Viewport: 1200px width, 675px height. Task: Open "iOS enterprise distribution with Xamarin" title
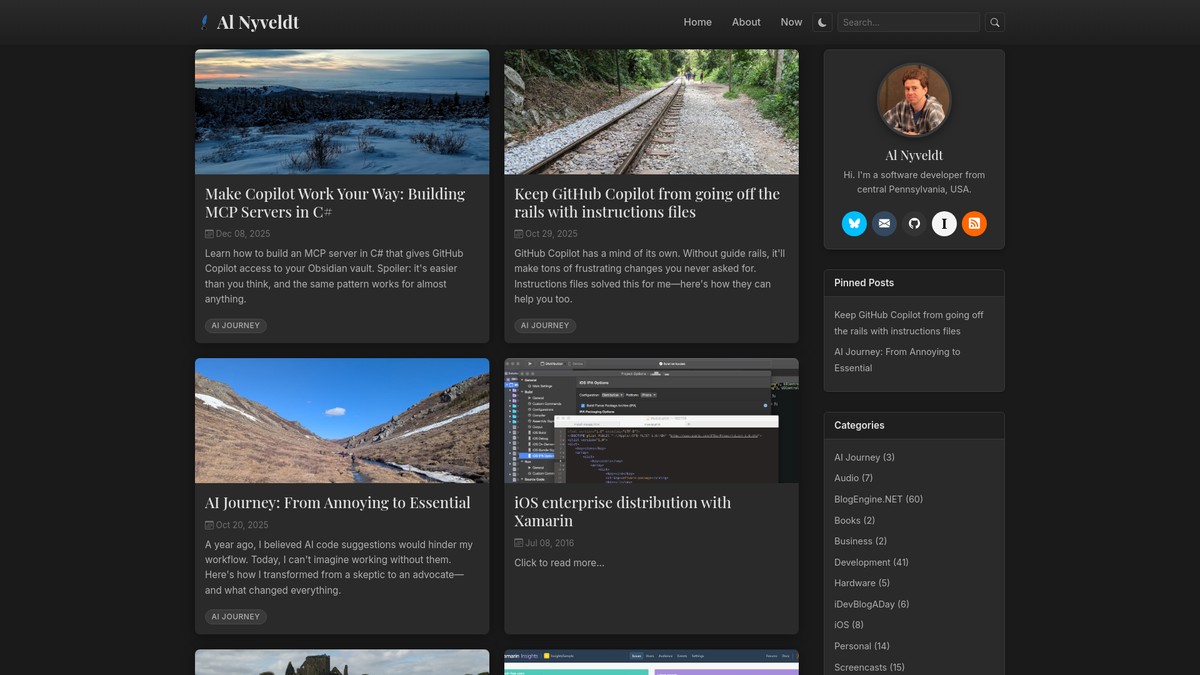pyautogui.click(x=622, y=512)
